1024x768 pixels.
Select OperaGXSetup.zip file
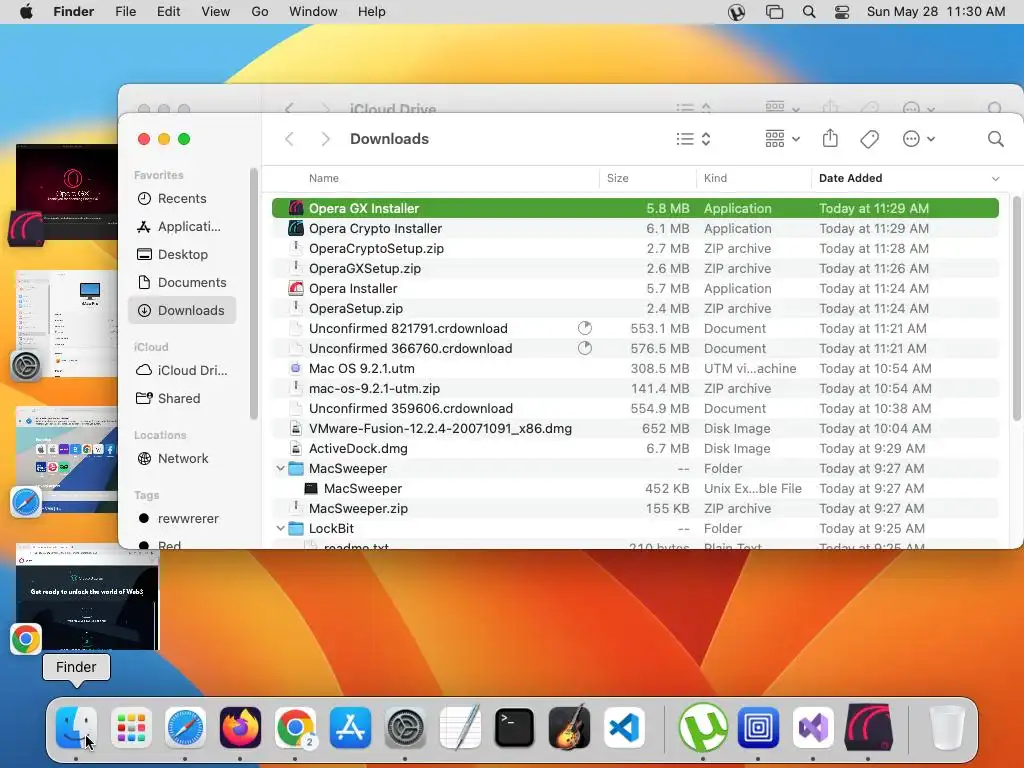click(635, 268)
